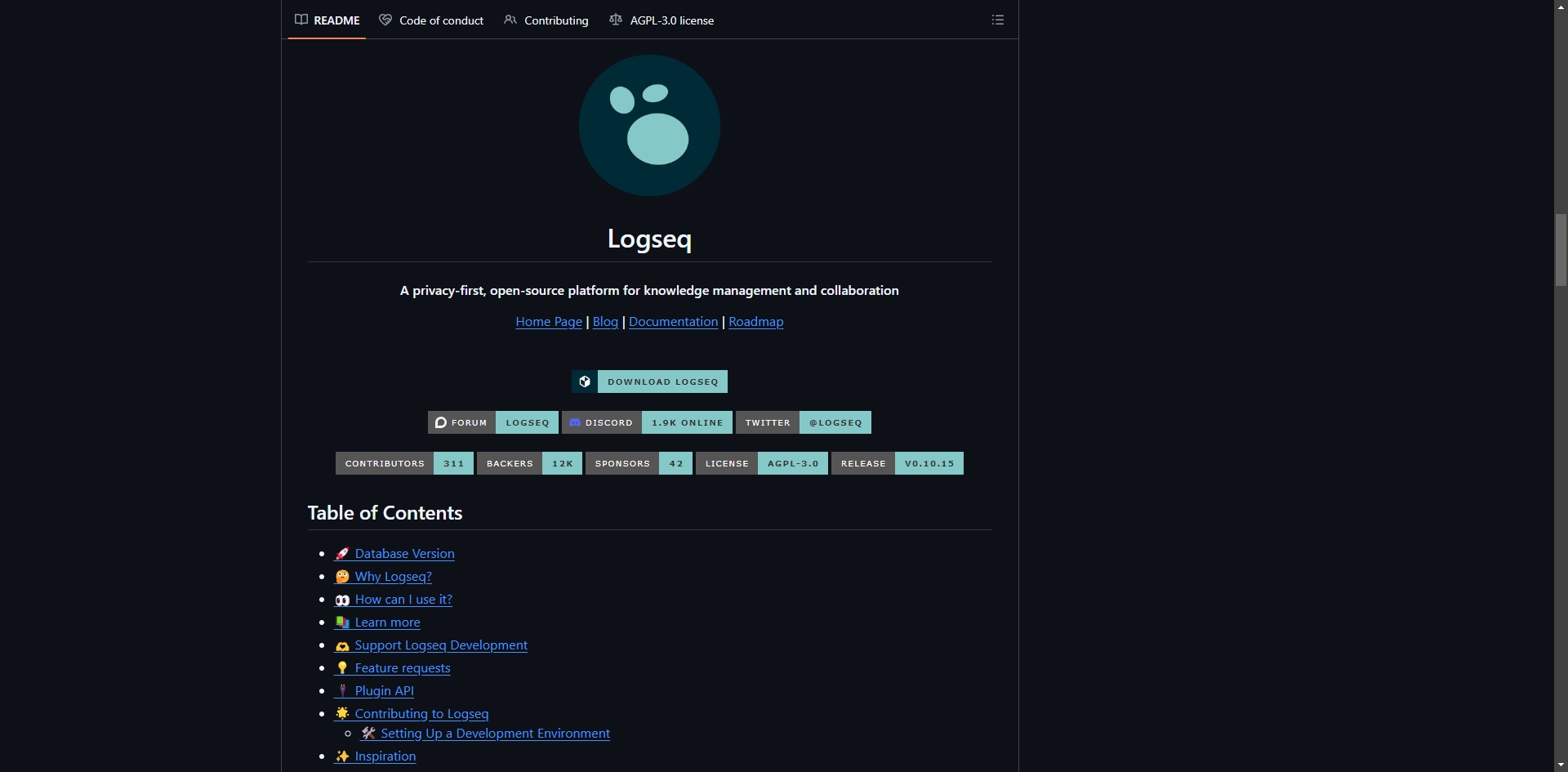The height and width of the screenshot is (772, 1568).
Task: Click the License AGPL-3.0 badge
Action: [x=762, y=463]
